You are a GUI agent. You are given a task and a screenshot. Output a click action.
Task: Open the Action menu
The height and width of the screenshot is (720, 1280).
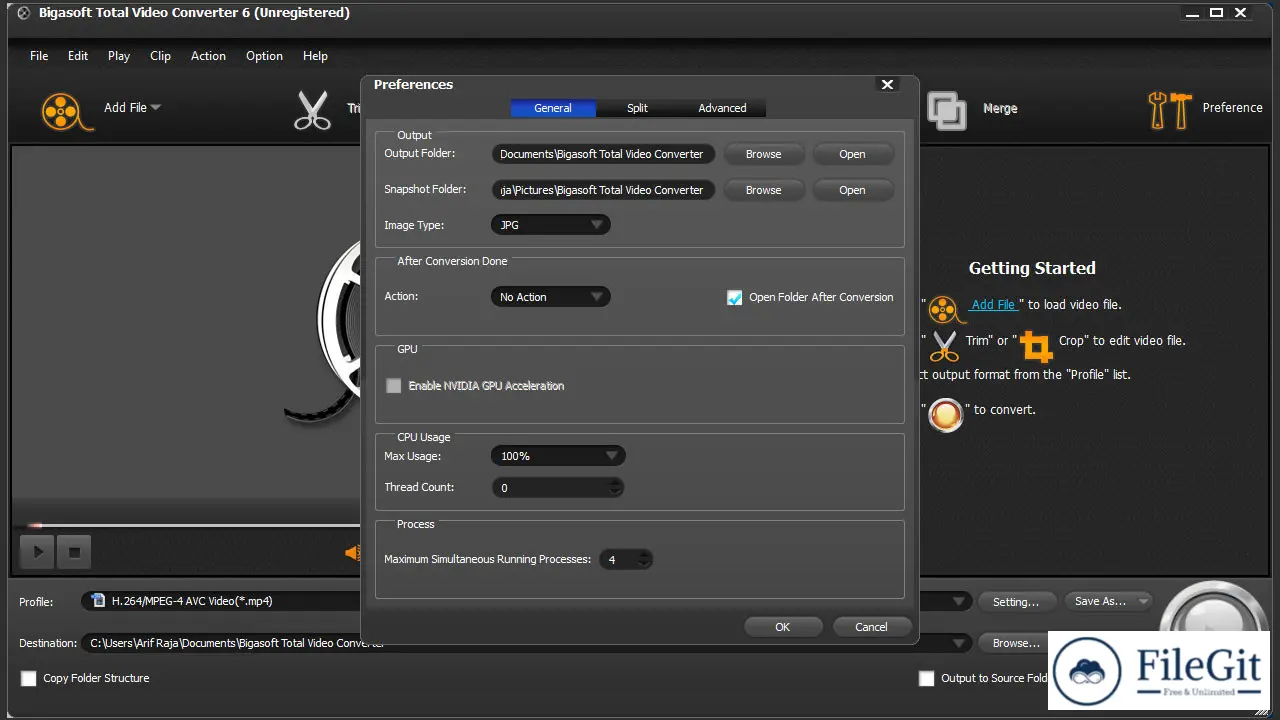[x=208, y=56]
